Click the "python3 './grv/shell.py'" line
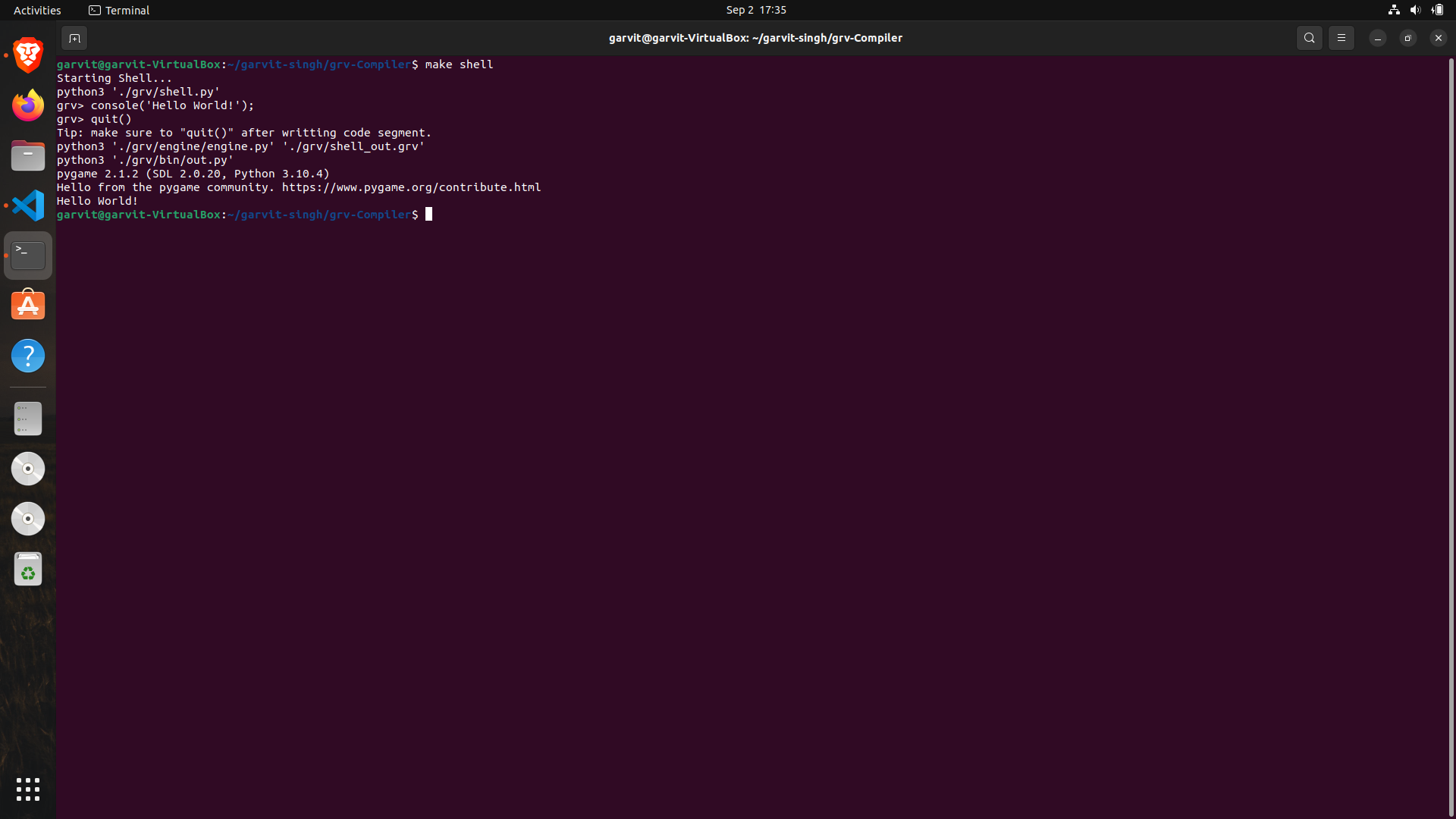This screenshot has width=1456, height=819. tap(139, 92)
